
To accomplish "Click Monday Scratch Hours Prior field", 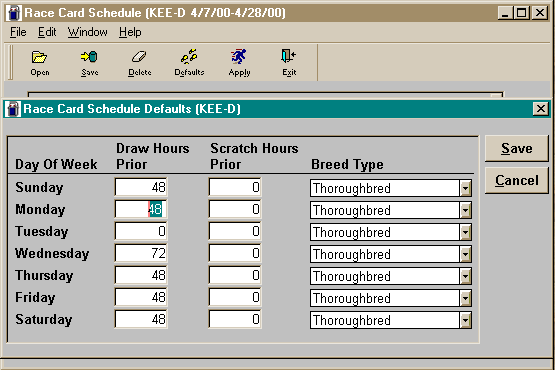I will click(x=235, y=209).
